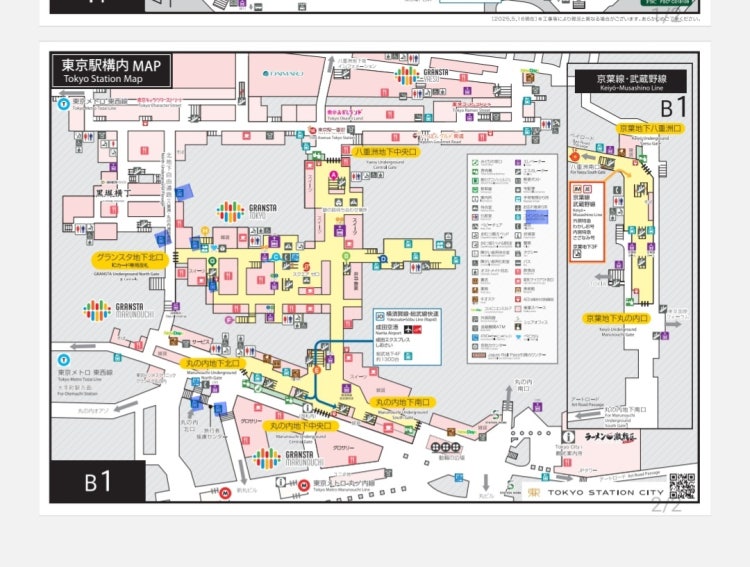Click the DAIMARU store logo

pos(283,74)
